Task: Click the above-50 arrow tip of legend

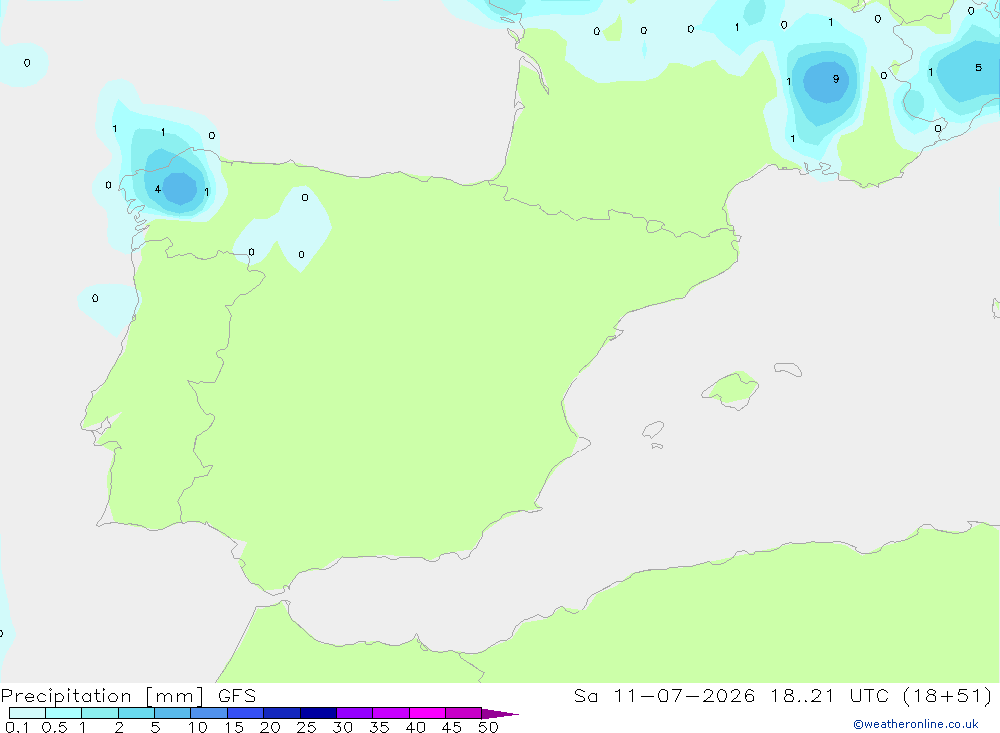Action: pyautogui.click(x=500, y=713)
